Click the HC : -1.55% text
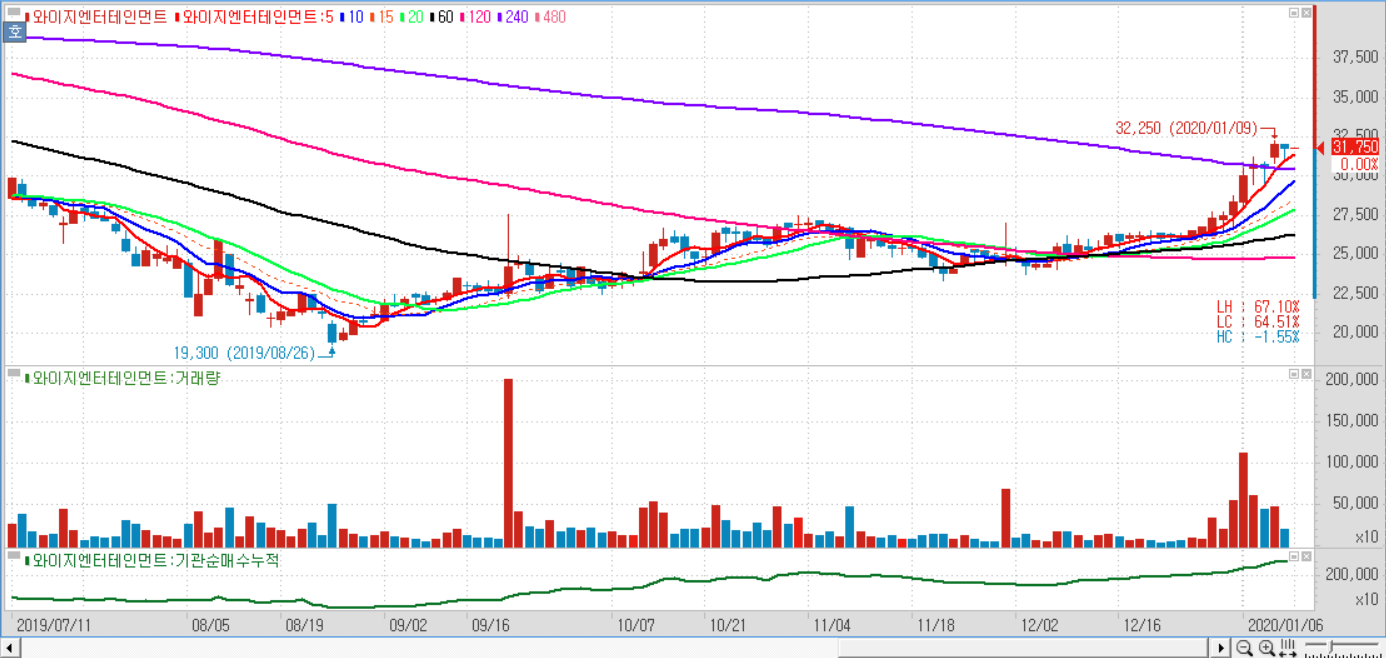Image resolution: width=1386 pixels, height=658 pixels. click(1258, 337)
